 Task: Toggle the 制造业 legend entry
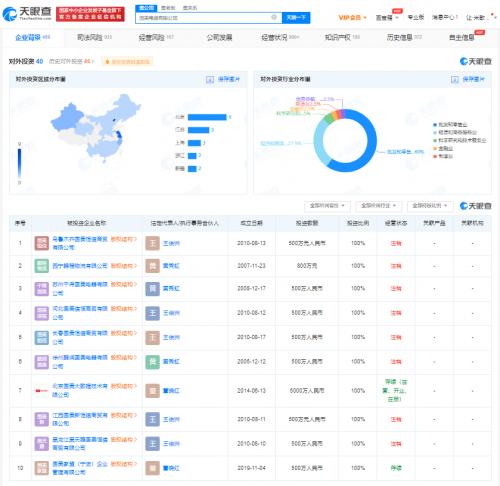(x=443, y=156)
